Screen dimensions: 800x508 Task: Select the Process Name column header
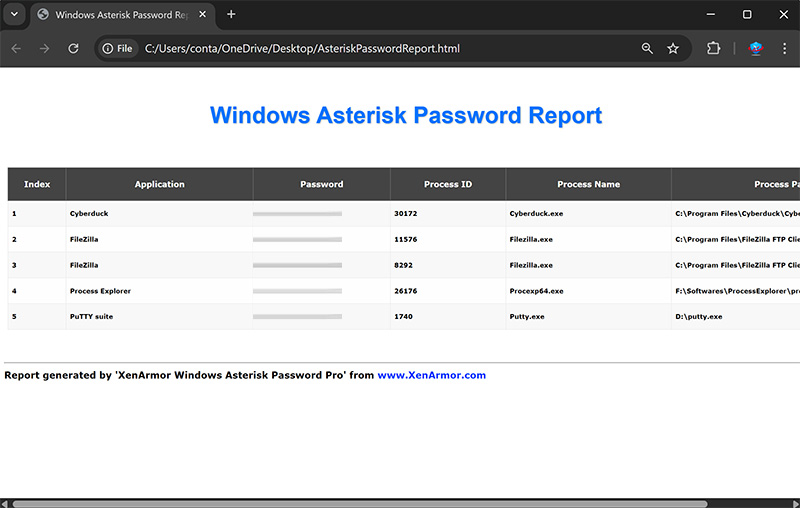tap(588, 184)
